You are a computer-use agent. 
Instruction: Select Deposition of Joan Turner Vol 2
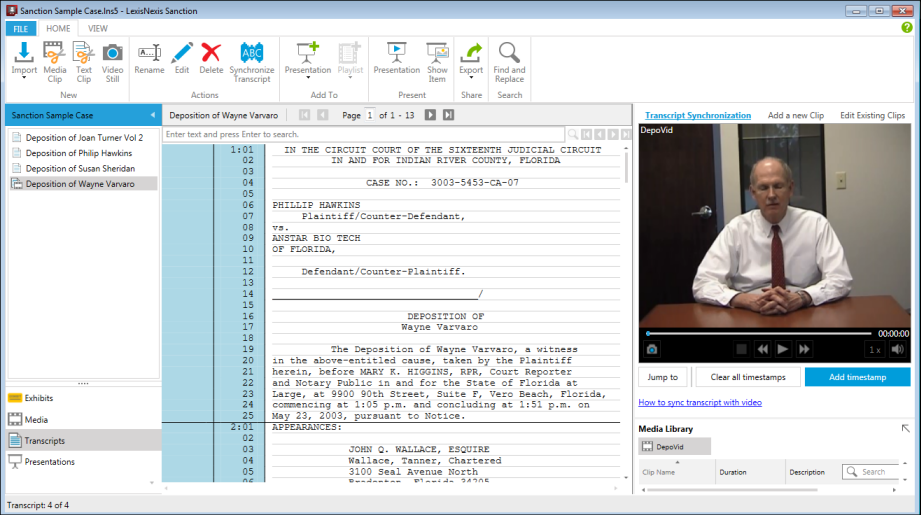[x=83, y=137]
